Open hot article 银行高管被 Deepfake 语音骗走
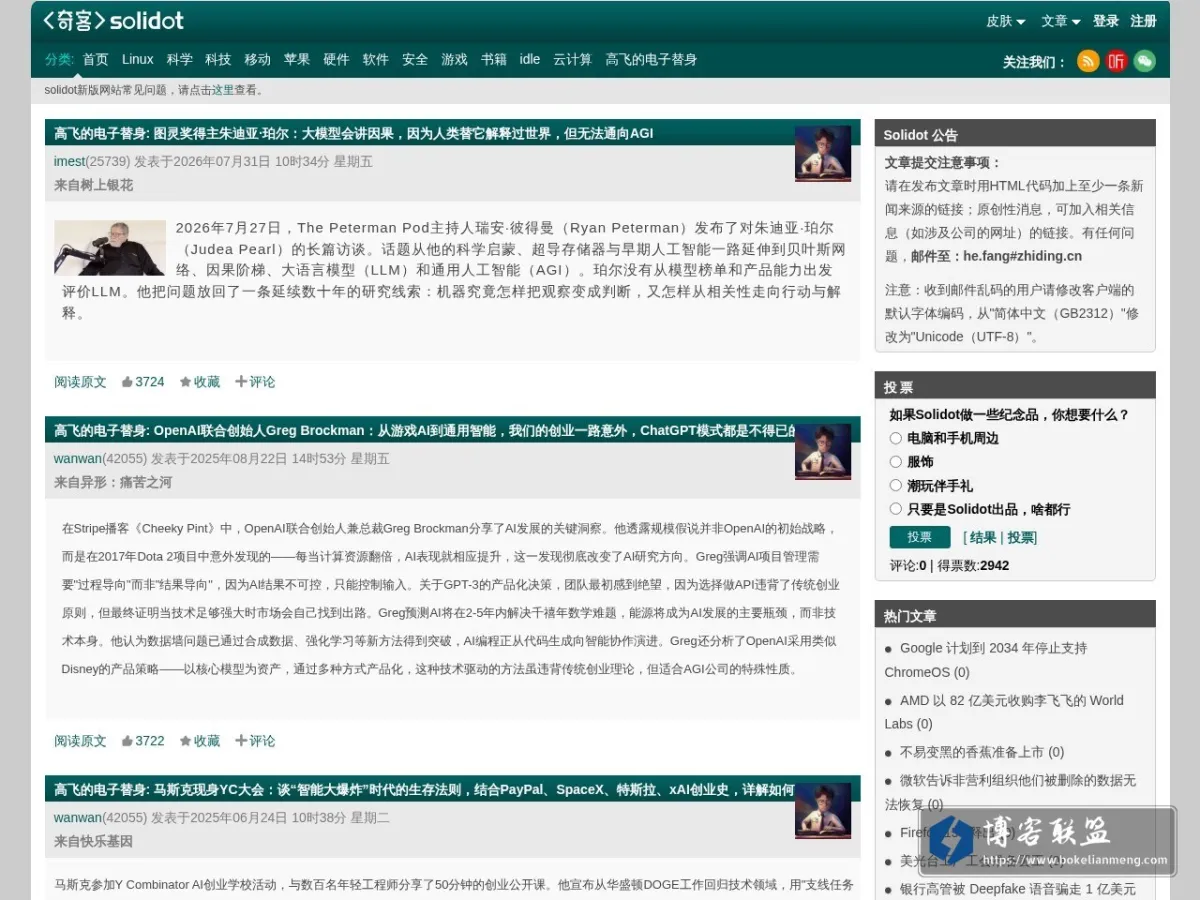Viewport: 1200px width, 900px height. click(x=1018, y=889)
